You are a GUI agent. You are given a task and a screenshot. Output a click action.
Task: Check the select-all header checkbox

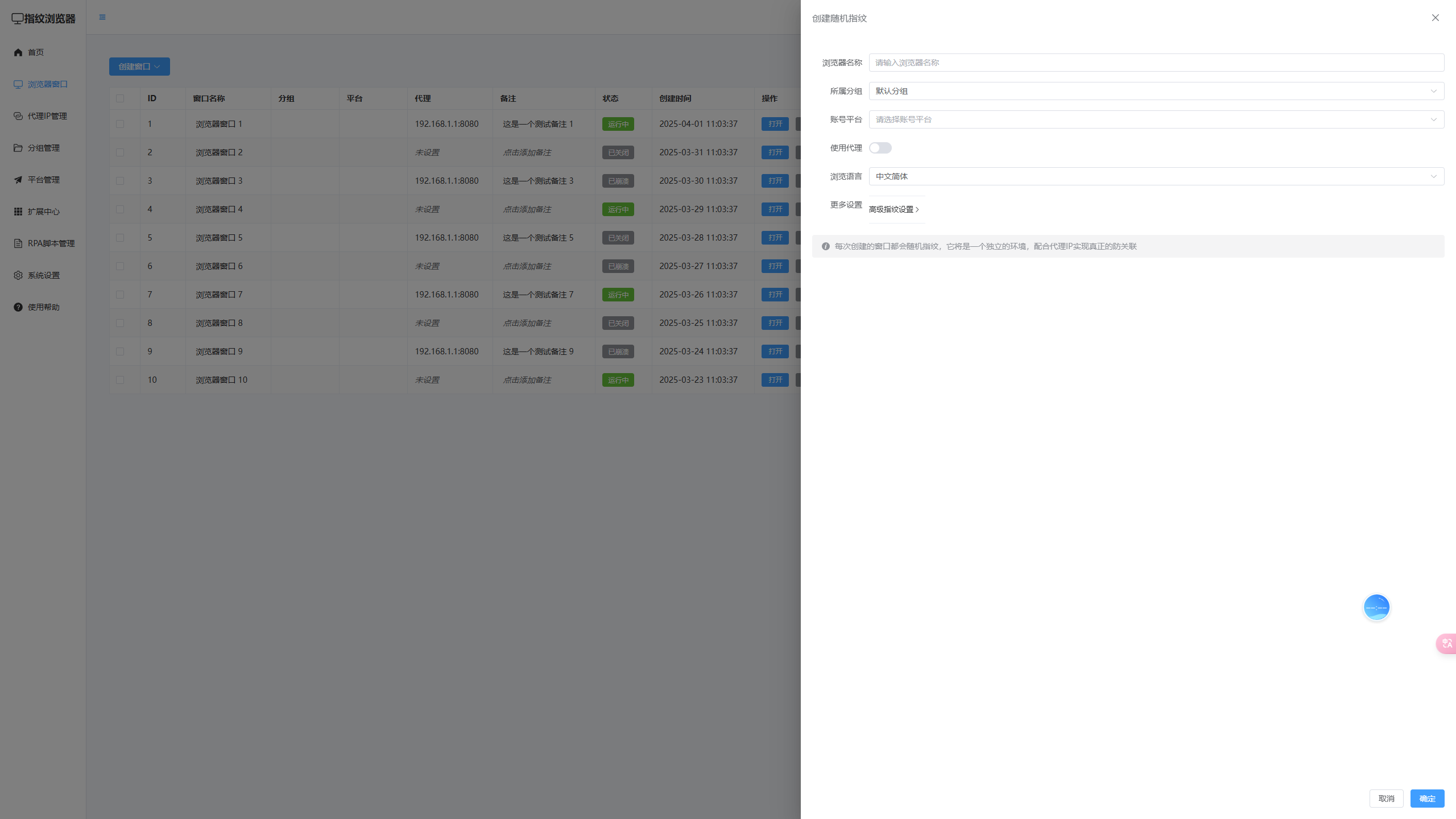(x=120, y=98)
